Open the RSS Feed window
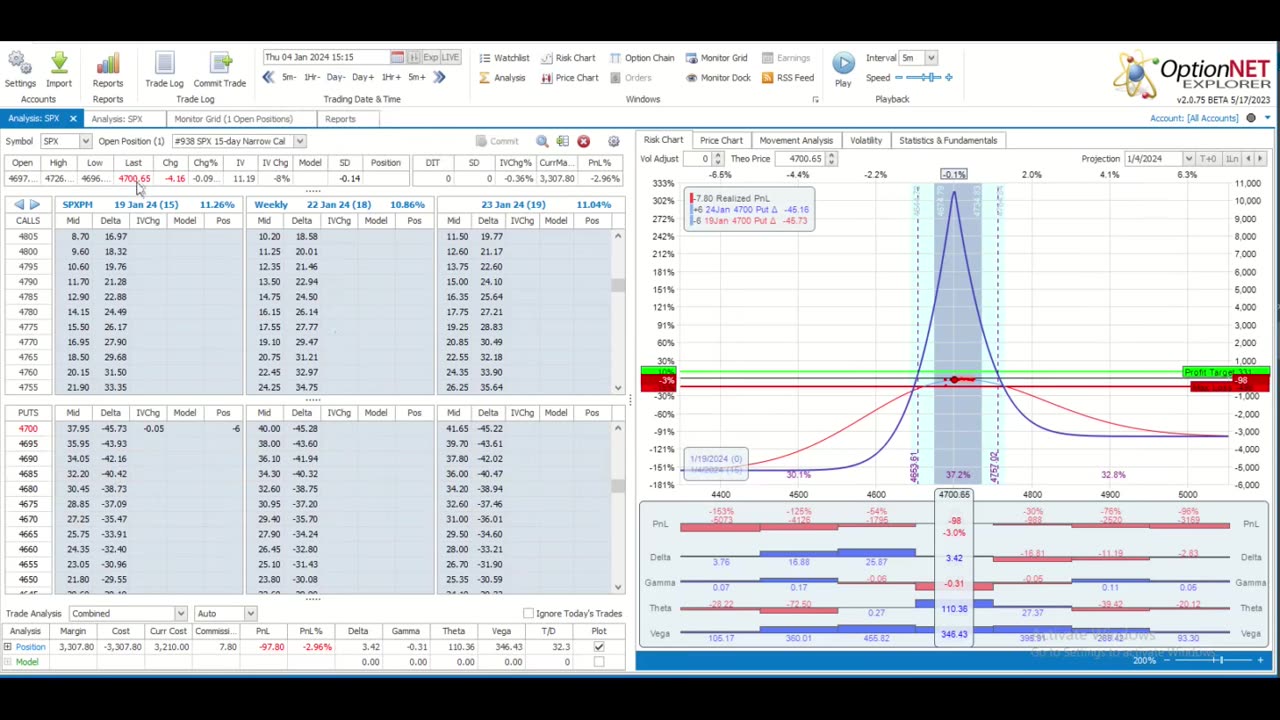Viewport: 1280px width, 720px height. 787,78
